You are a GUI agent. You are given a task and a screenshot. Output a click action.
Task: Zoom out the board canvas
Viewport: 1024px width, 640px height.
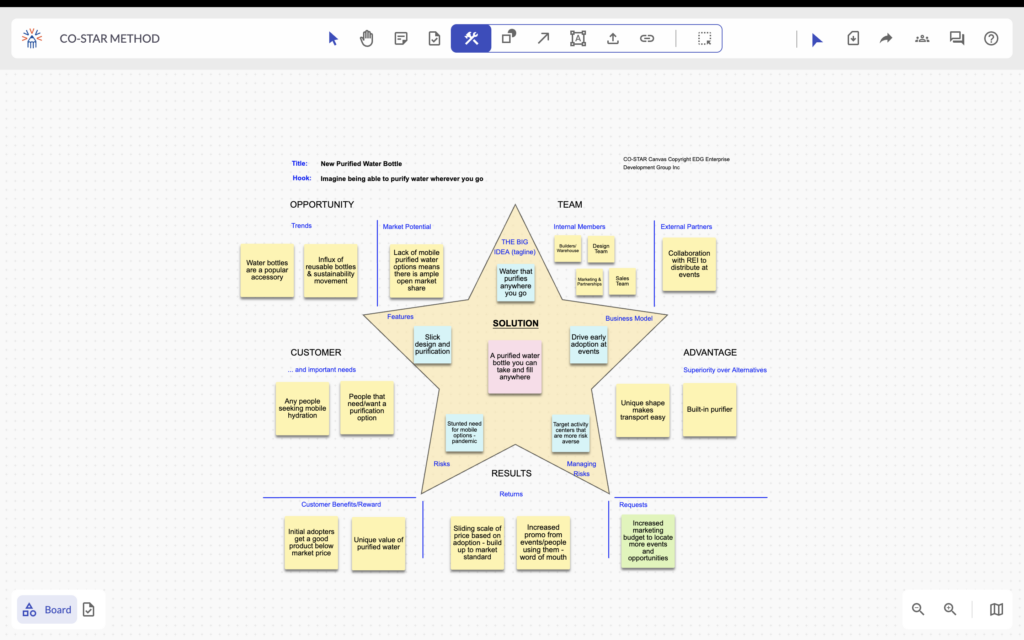[917, 609]
